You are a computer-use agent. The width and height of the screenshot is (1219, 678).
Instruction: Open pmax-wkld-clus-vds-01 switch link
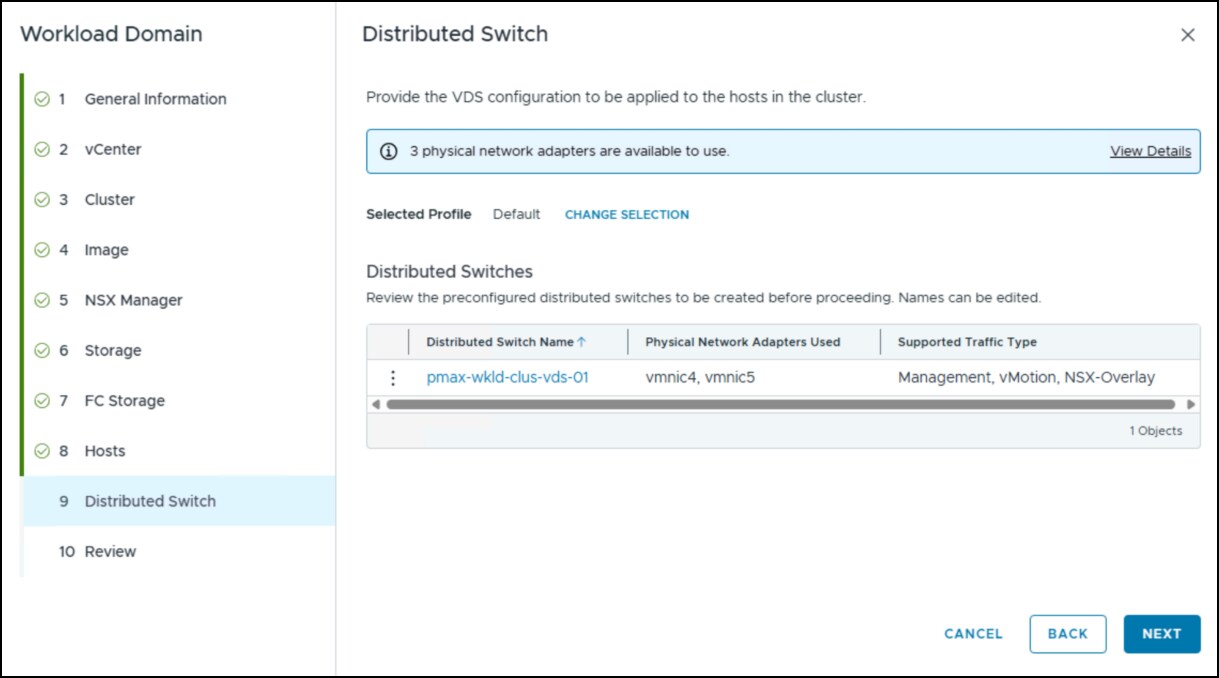pyautogui.click(x=508, y=378)
